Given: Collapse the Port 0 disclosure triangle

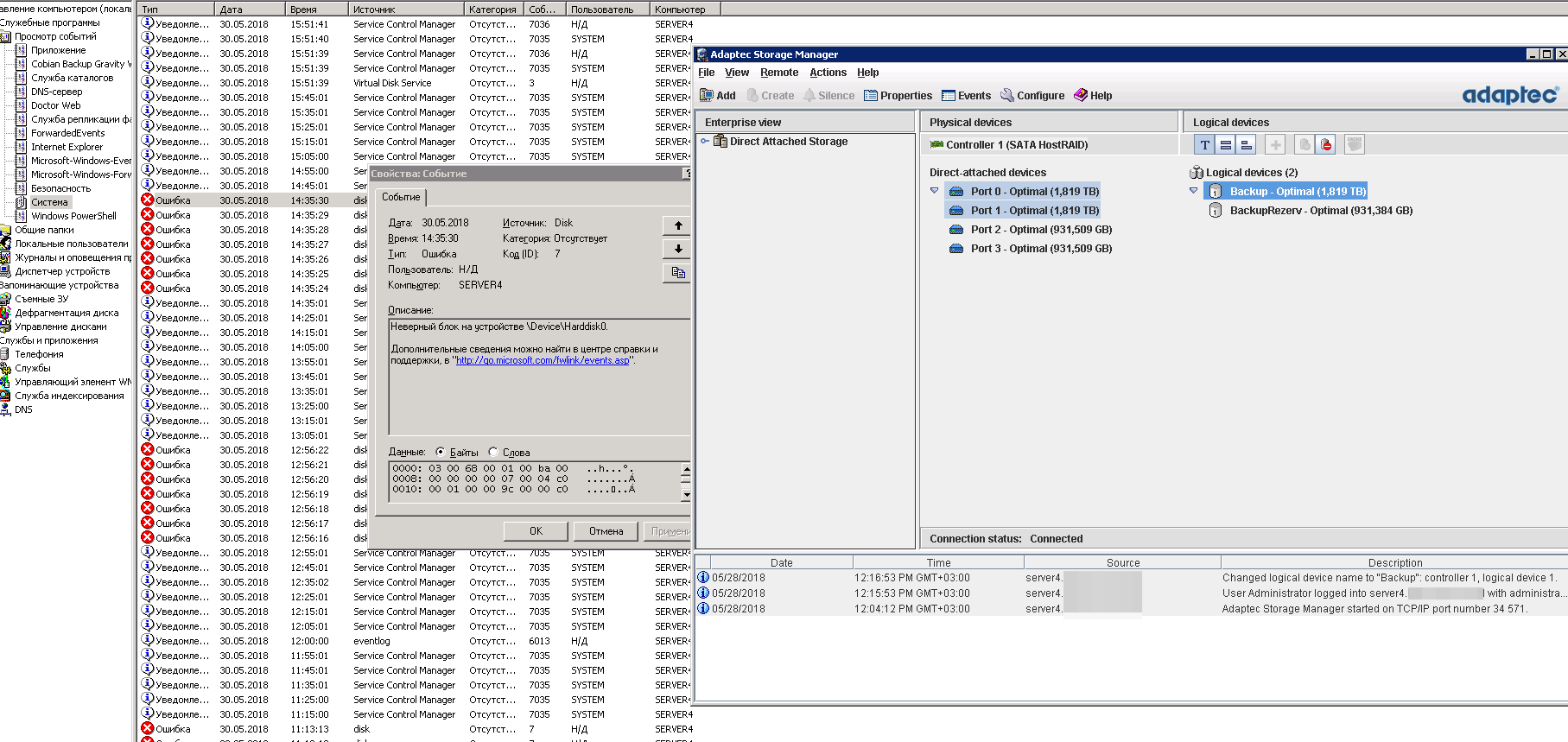Looking at the screenshot, I should point(935,191).
